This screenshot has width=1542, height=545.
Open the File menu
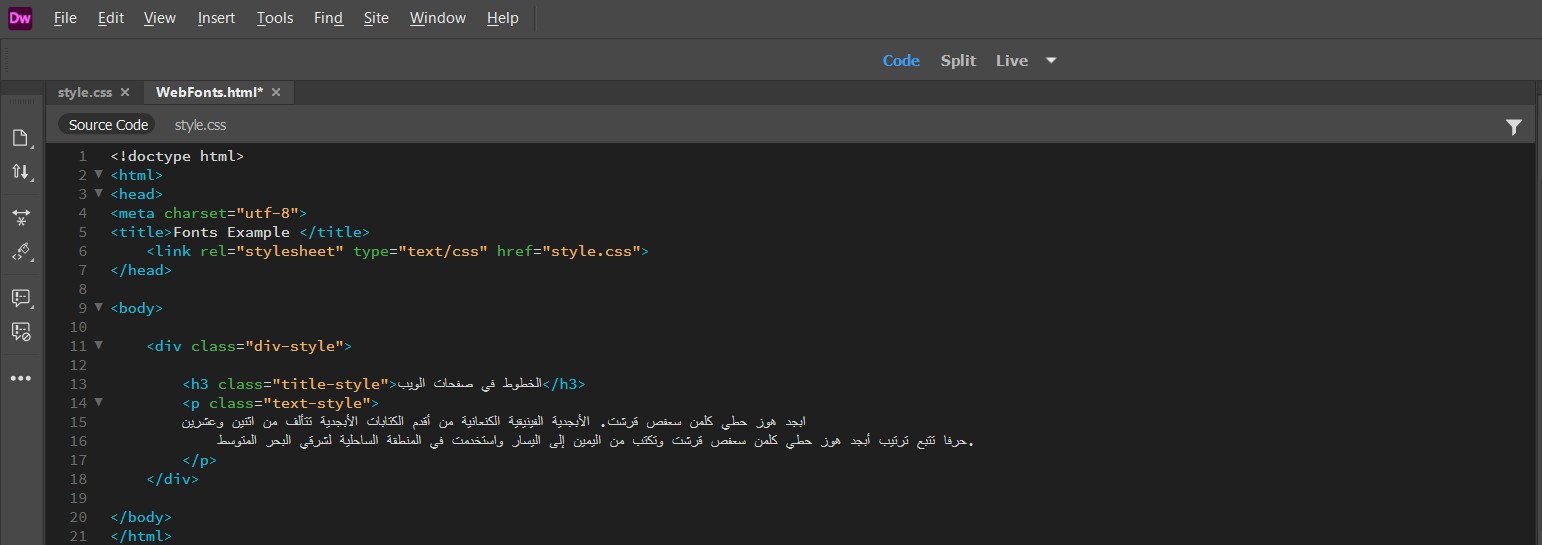coord(65,18)
